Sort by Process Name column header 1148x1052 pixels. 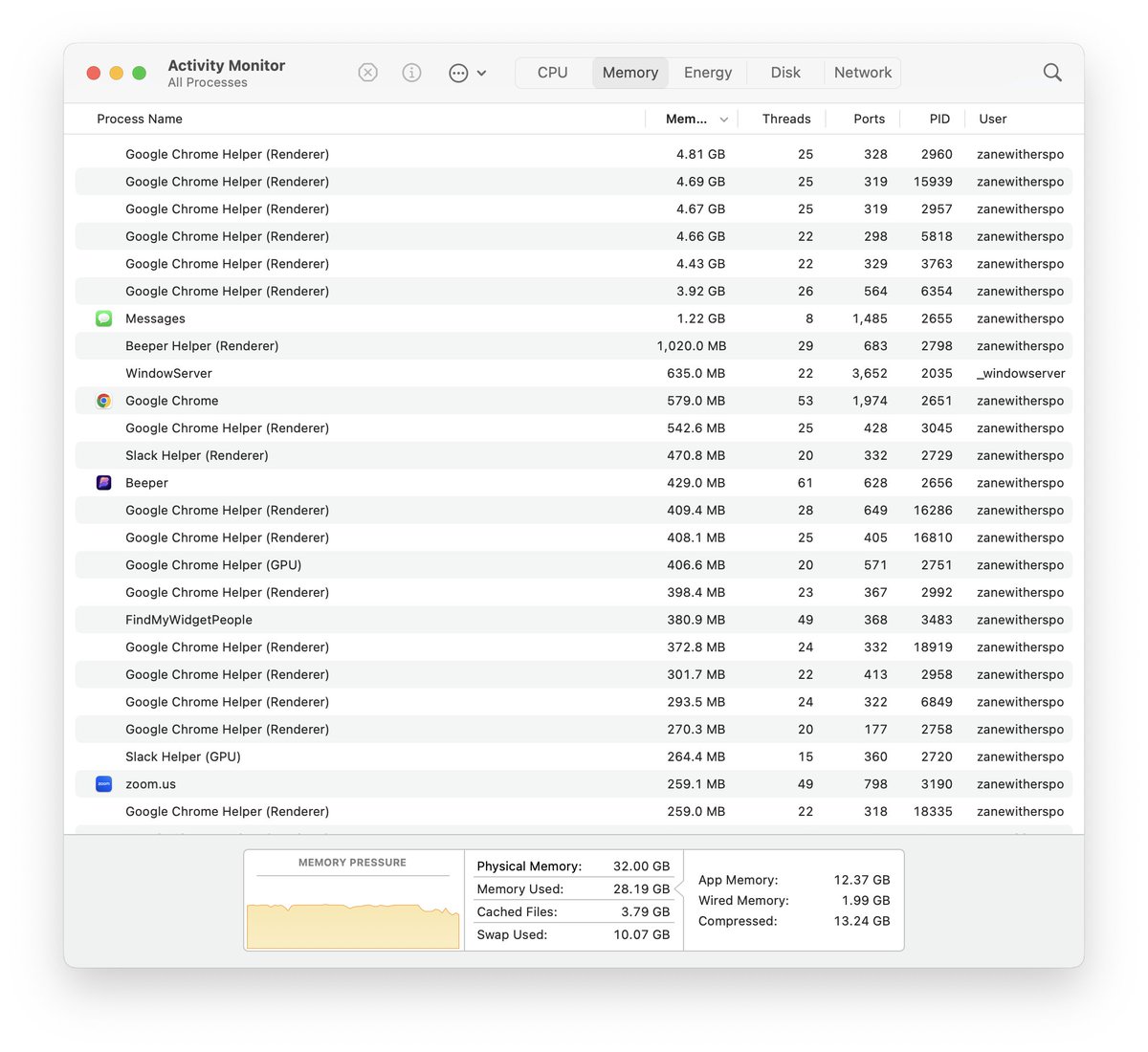(140, 119)
